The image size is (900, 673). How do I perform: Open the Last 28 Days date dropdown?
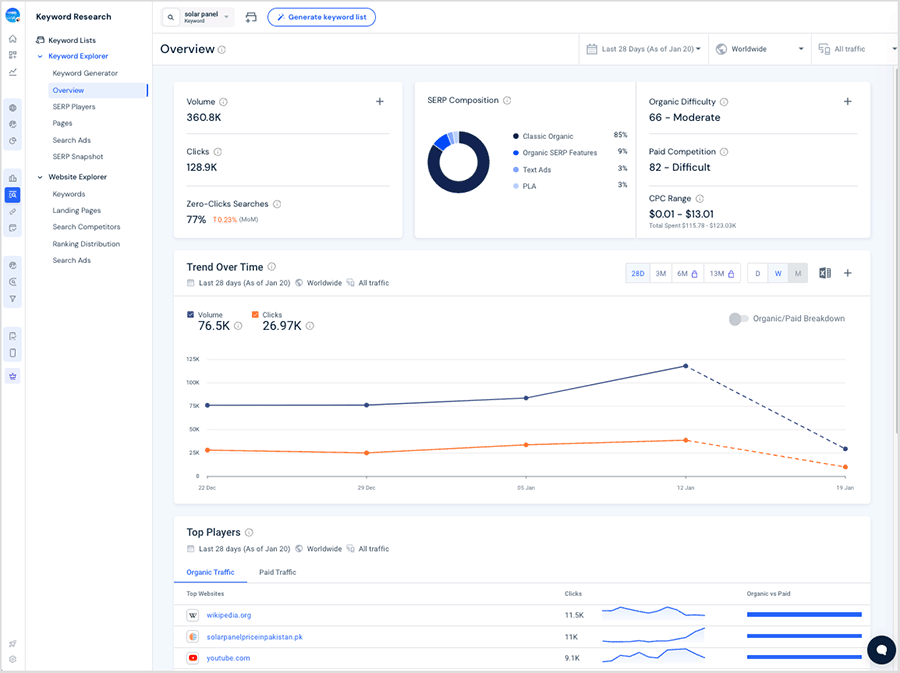[x=644, y=49]
